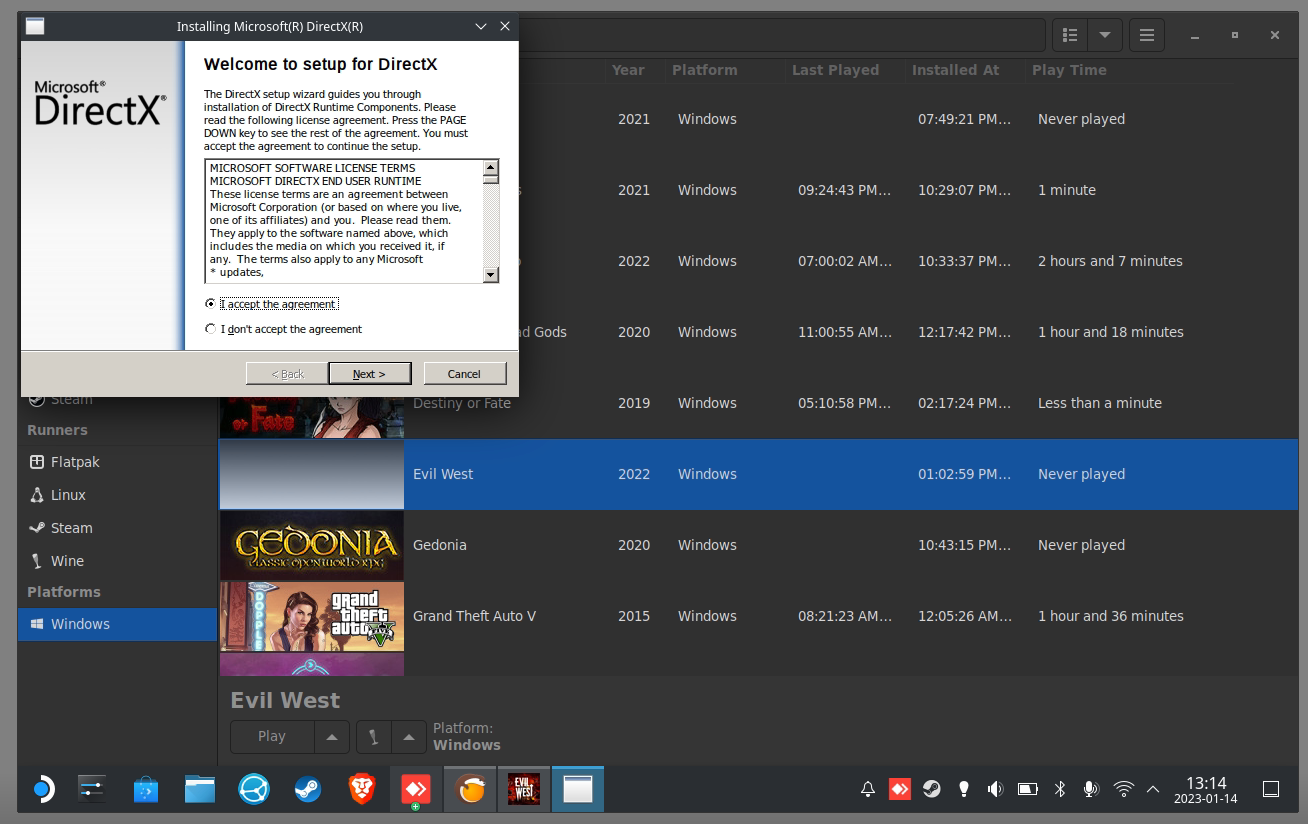
Task: Launch the Brave browser from taskbar
Action: (x=362, y=790)
